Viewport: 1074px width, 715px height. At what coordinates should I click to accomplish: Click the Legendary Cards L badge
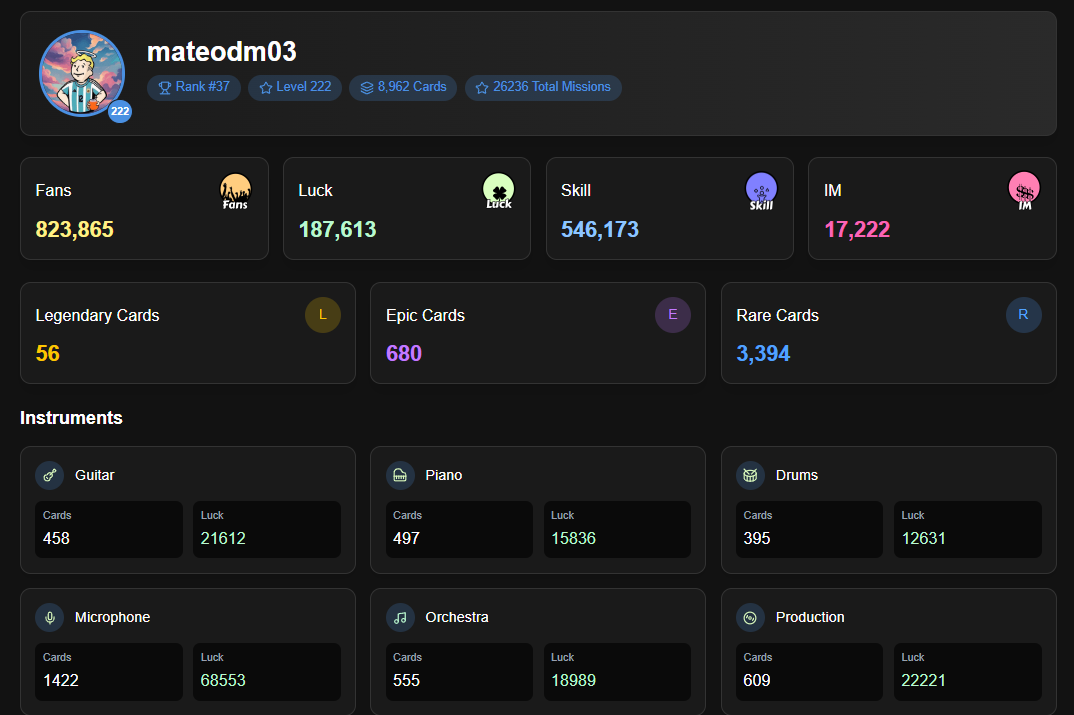[323, 315]
